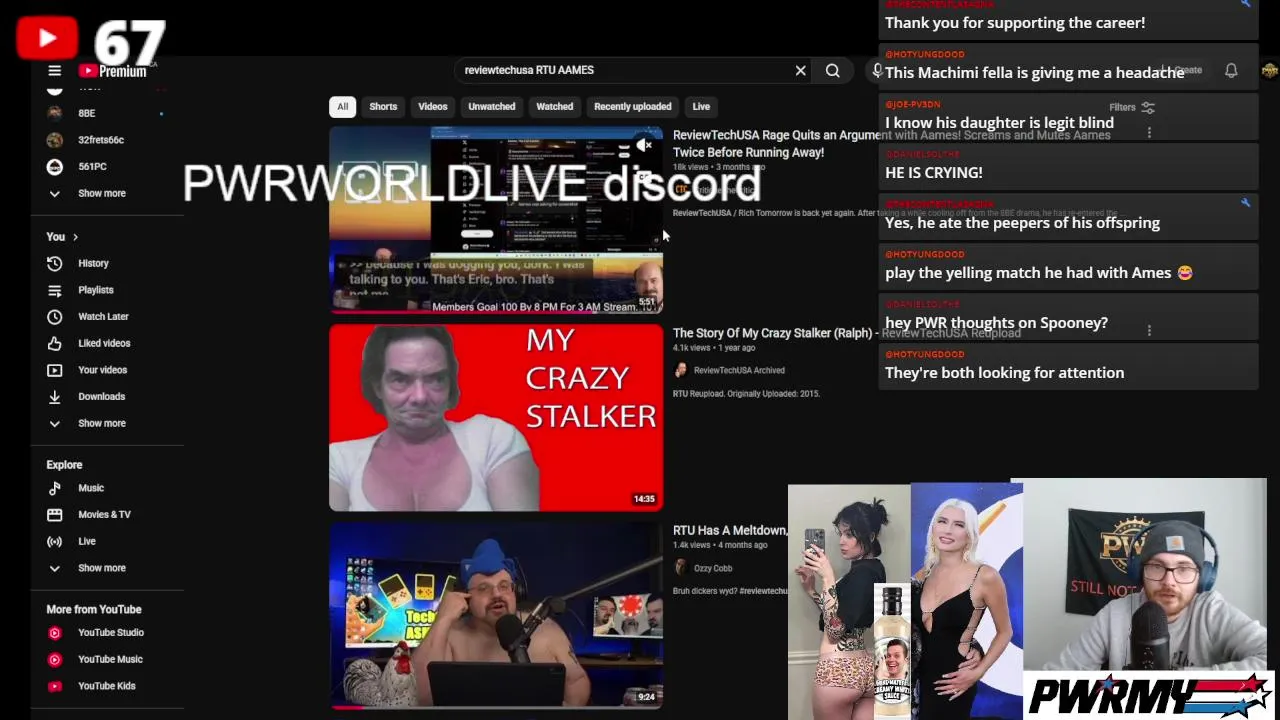Open Movies & TV
This screenshot has height=720, width=1280.
[88, 514]
